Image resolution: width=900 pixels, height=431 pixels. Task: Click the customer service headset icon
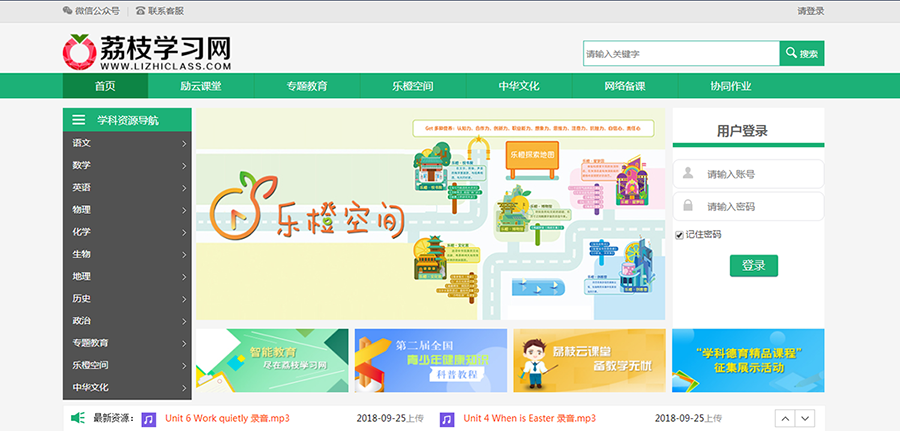click(139, 11)
